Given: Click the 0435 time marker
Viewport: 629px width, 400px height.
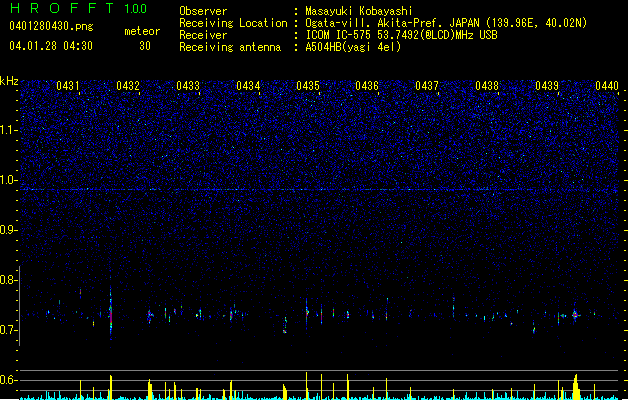Looking at the screenshot, I should pyautogui.click(x=308, y=85).
